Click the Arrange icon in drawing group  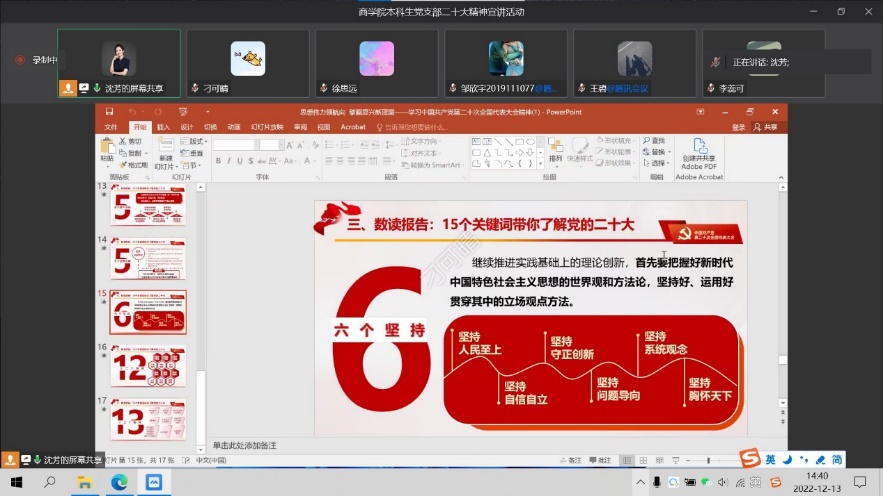click(x=555, y=150)
